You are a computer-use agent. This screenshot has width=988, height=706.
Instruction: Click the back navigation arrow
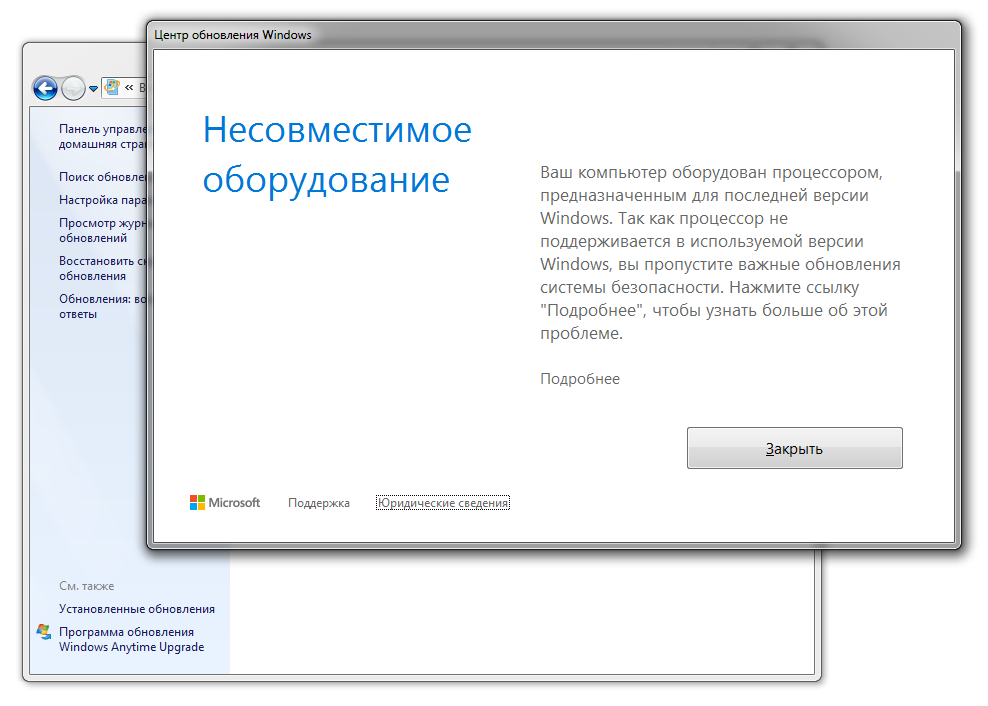45,88
